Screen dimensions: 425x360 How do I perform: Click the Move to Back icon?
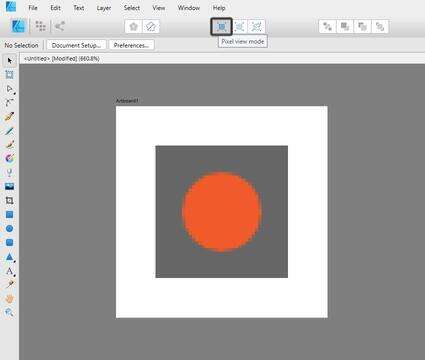tap(327, 26)
